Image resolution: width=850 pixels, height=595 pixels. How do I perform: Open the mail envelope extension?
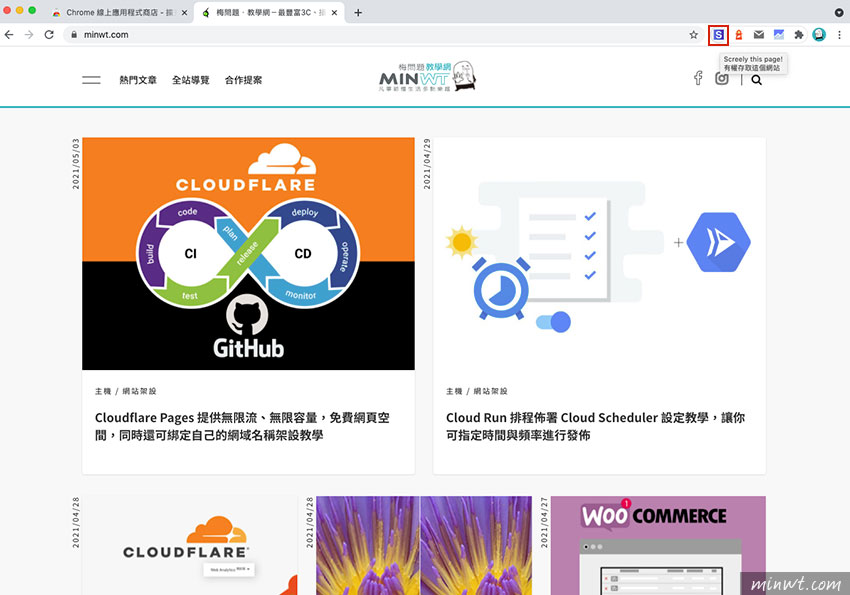(x=758, y=35)
